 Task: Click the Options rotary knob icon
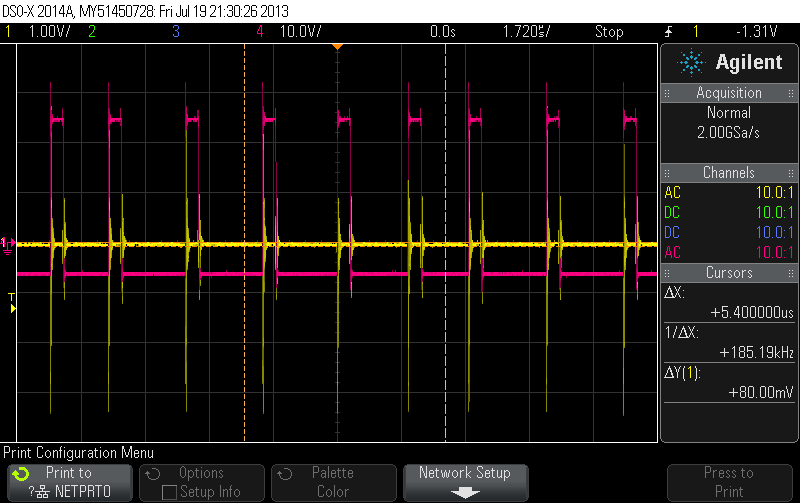click(153, 474)
